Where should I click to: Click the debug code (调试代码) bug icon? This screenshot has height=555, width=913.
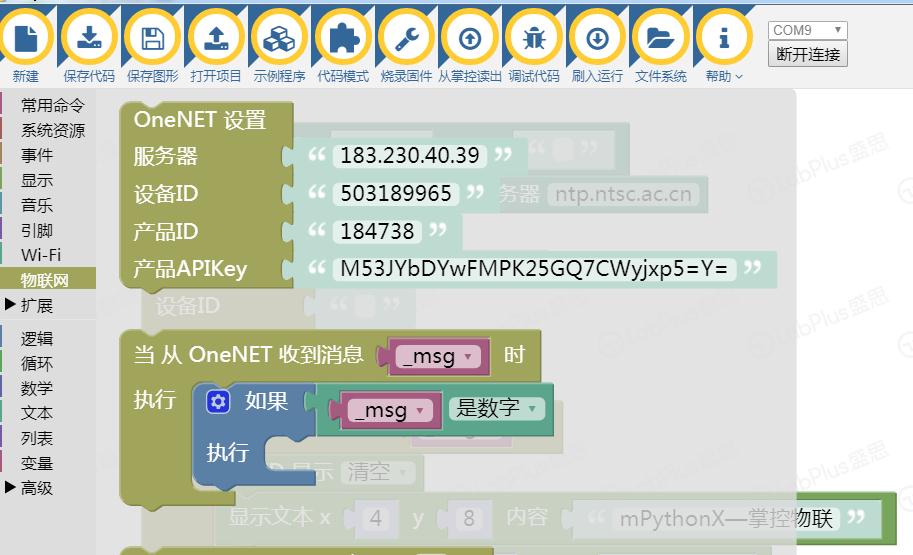pos(533,38)
